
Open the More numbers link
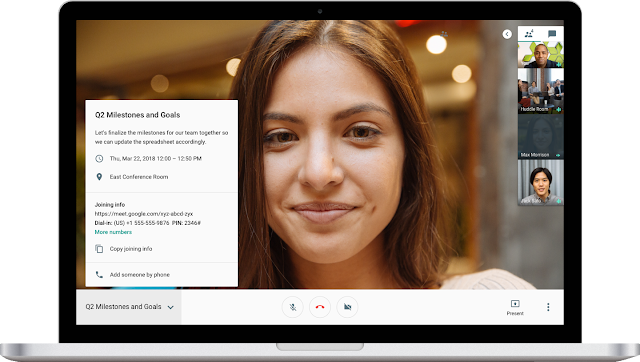tap(113, 232)
